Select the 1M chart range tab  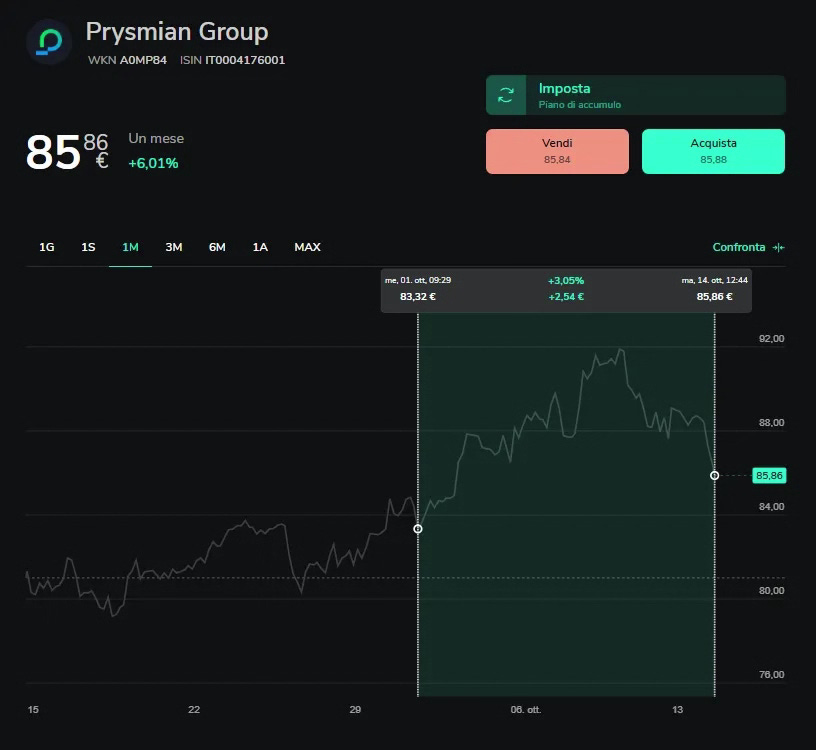130,247
